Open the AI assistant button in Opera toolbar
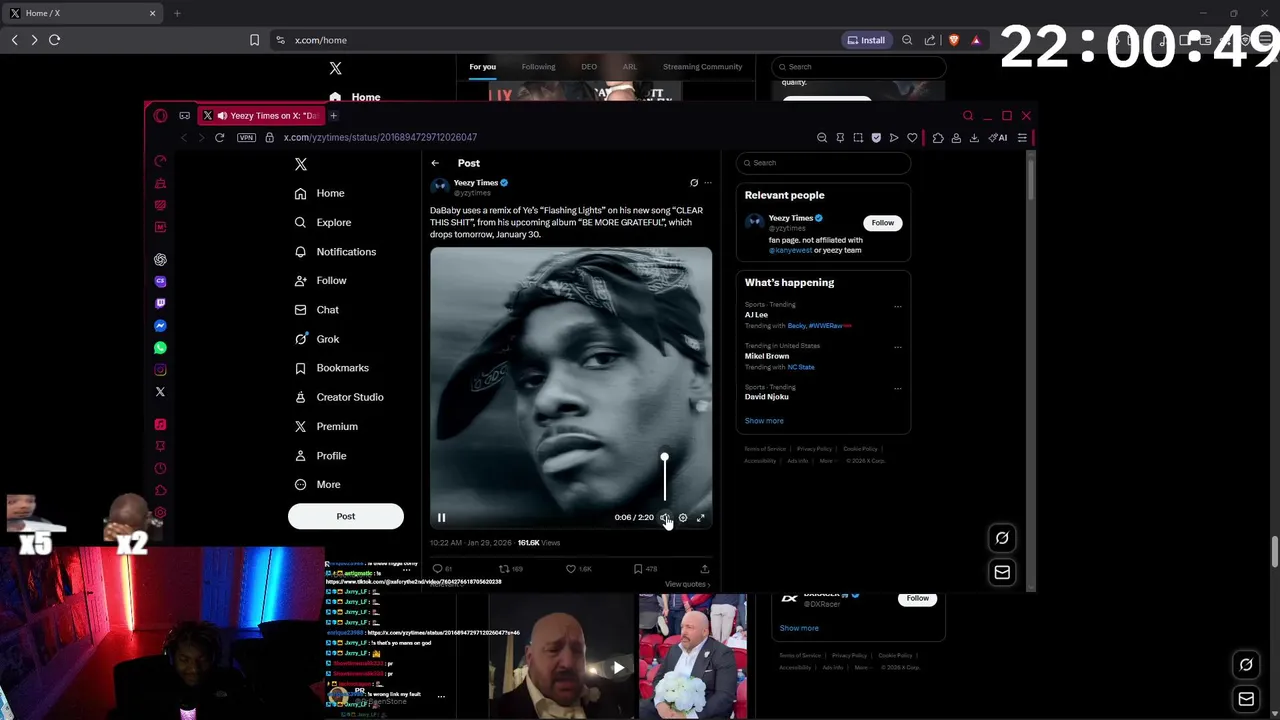This screenshot has height=720, width=1280. [998, 138]
